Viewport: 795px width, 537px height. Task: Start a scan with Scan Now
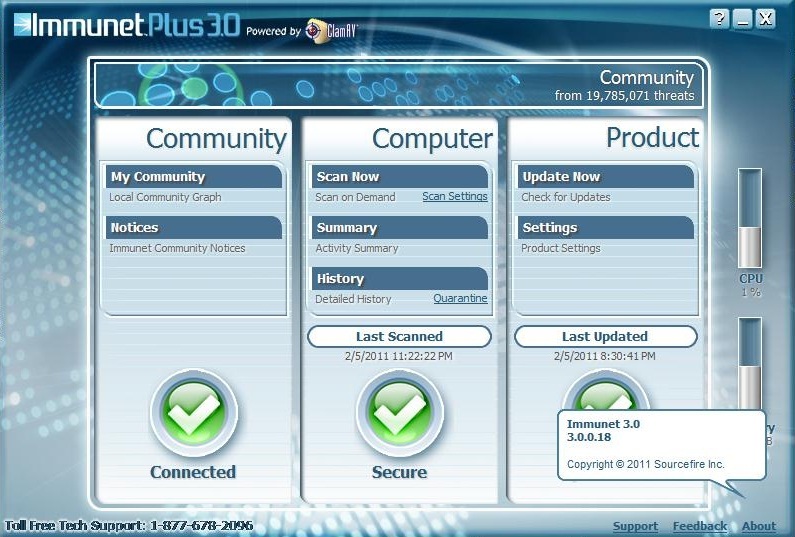click(400, 176)
